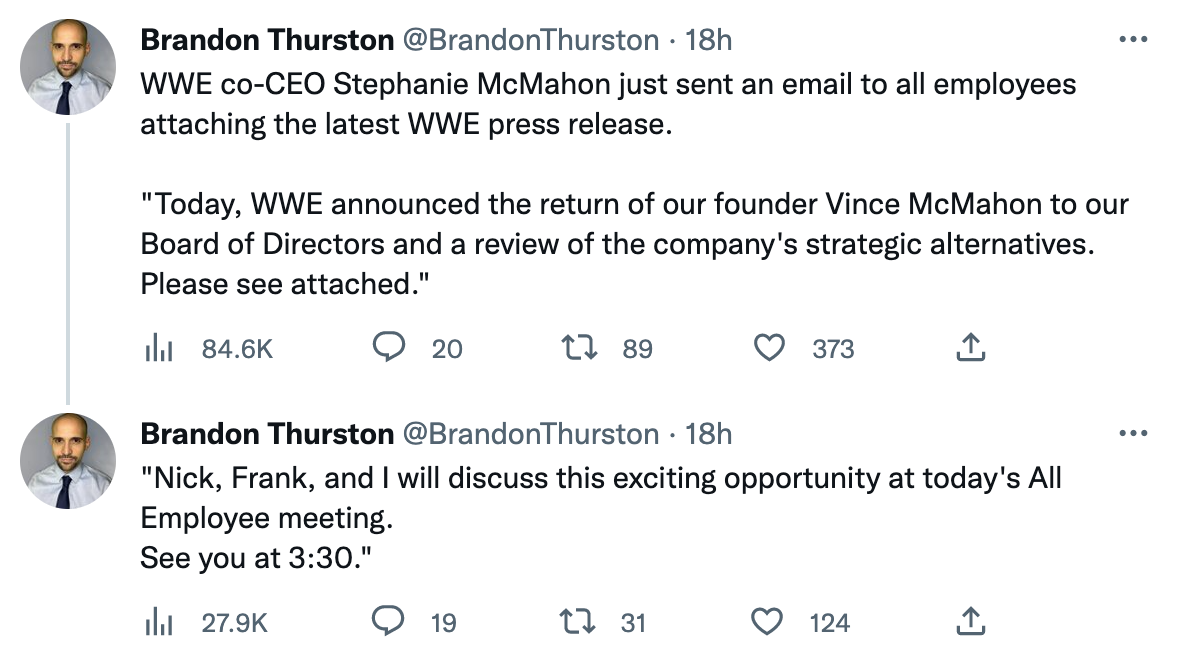1178x660 pixels.
Task: Click the reply icon on the second tweet
Action: (390, 620)
